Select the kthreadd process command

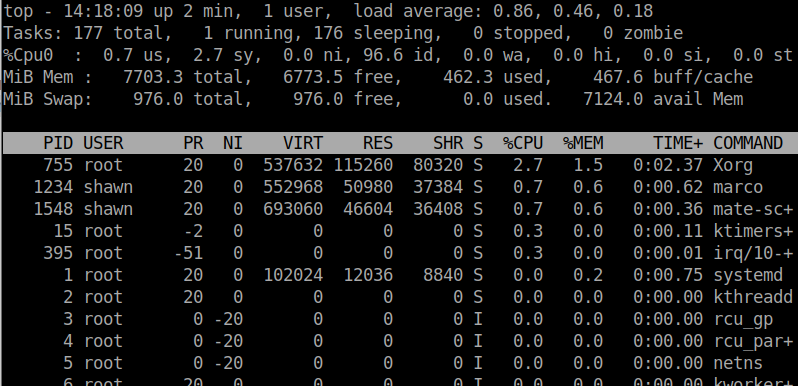click(753, 296)
